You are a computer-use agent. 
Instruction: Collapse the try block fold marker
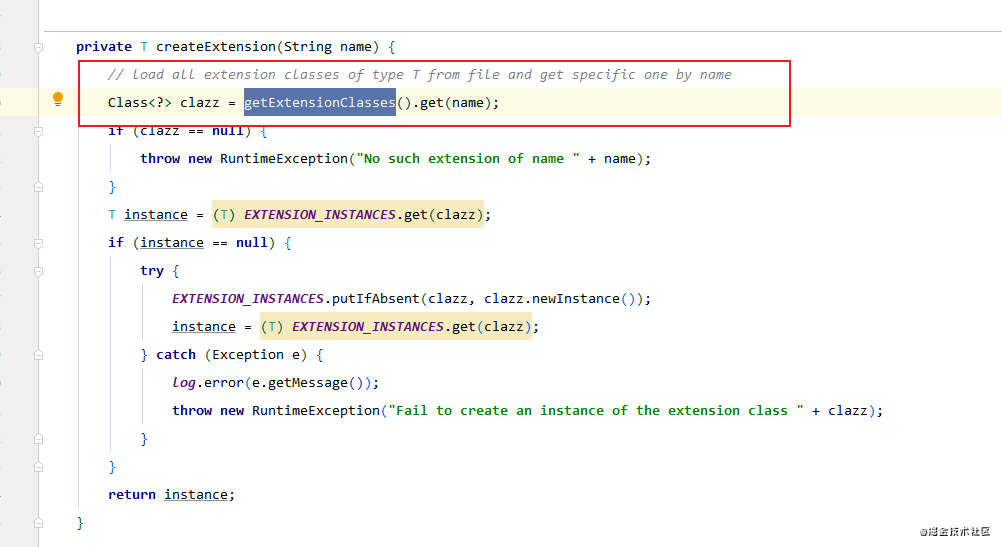click(x=38, y=272)
